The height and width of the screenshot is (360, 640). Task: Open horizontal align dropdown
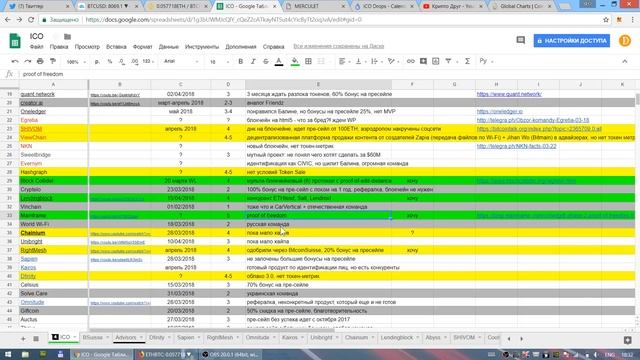(x=344, y=61)
